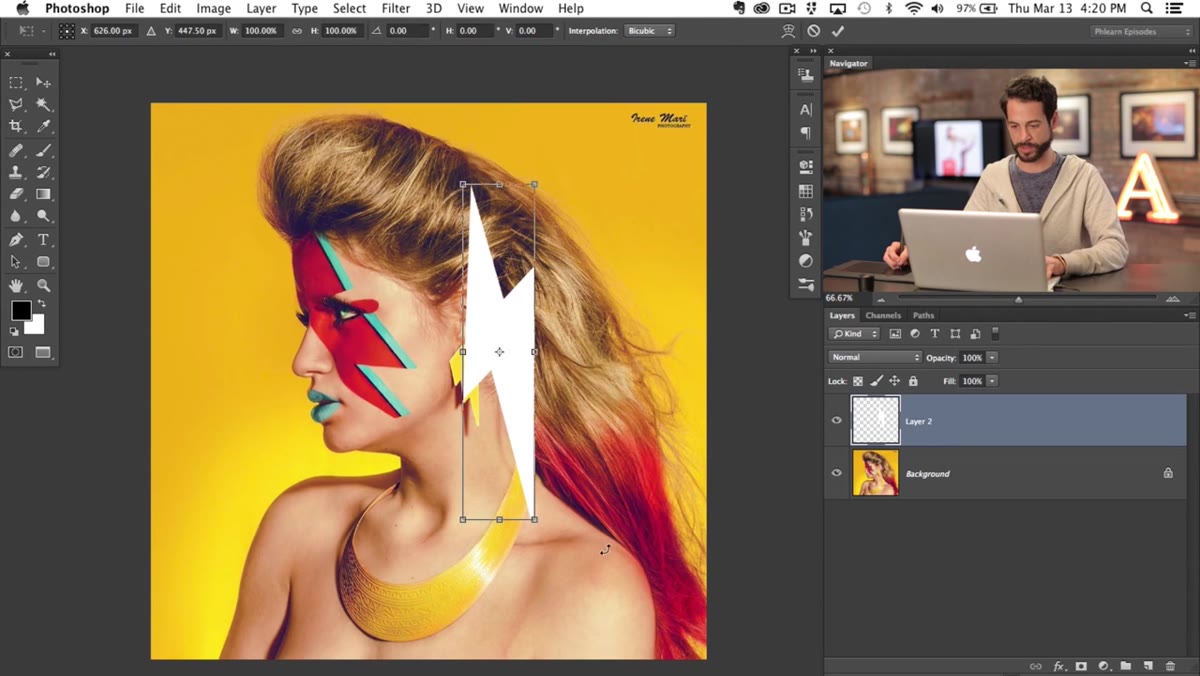The width and height of the screenshot is (1200, 676).
Task: Open the Phlearn Episodes workspace dropdown
Action: 1140,31
